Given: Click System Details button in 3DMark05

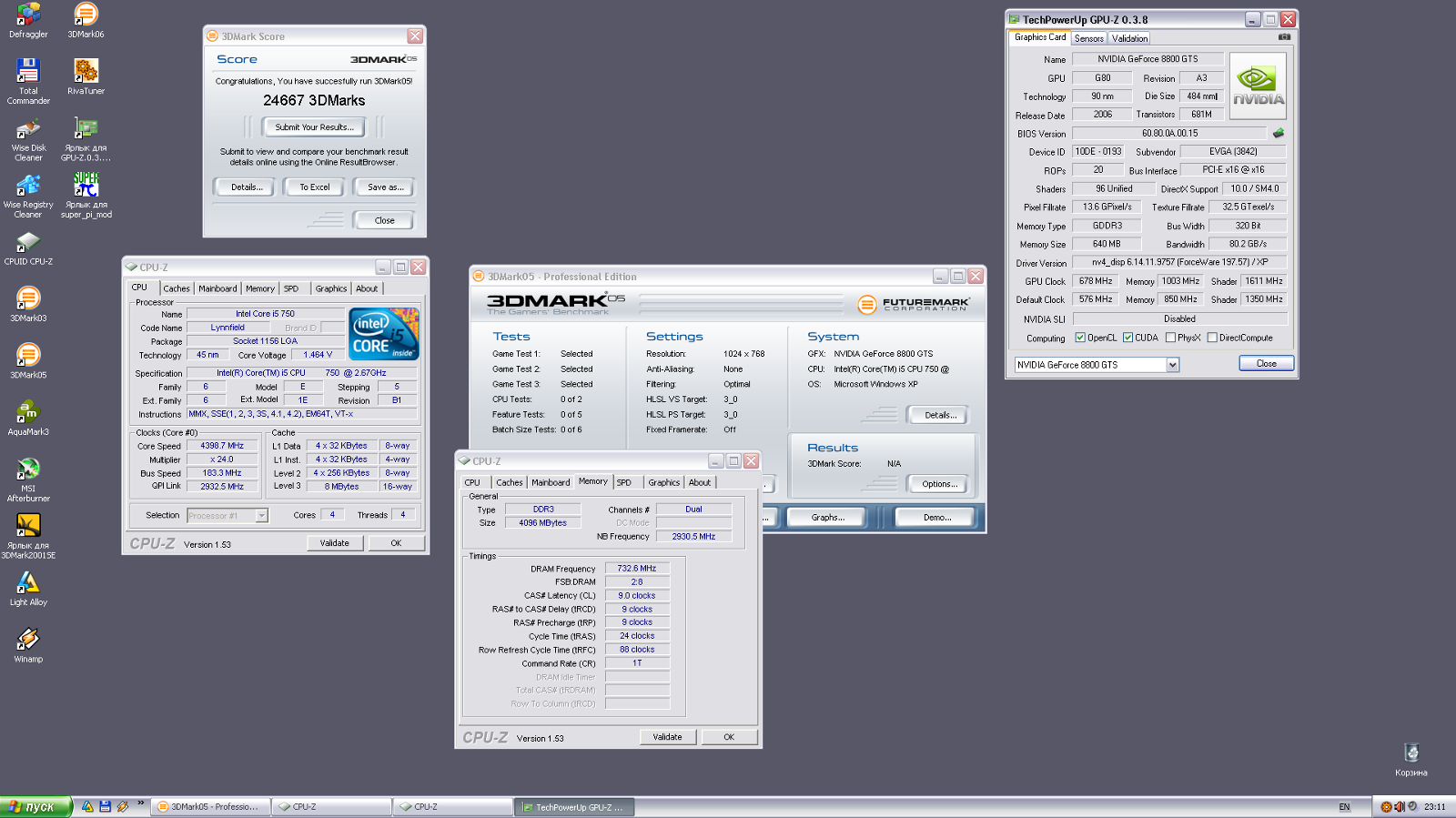Looking at the screenshot, I should point(938,415).
